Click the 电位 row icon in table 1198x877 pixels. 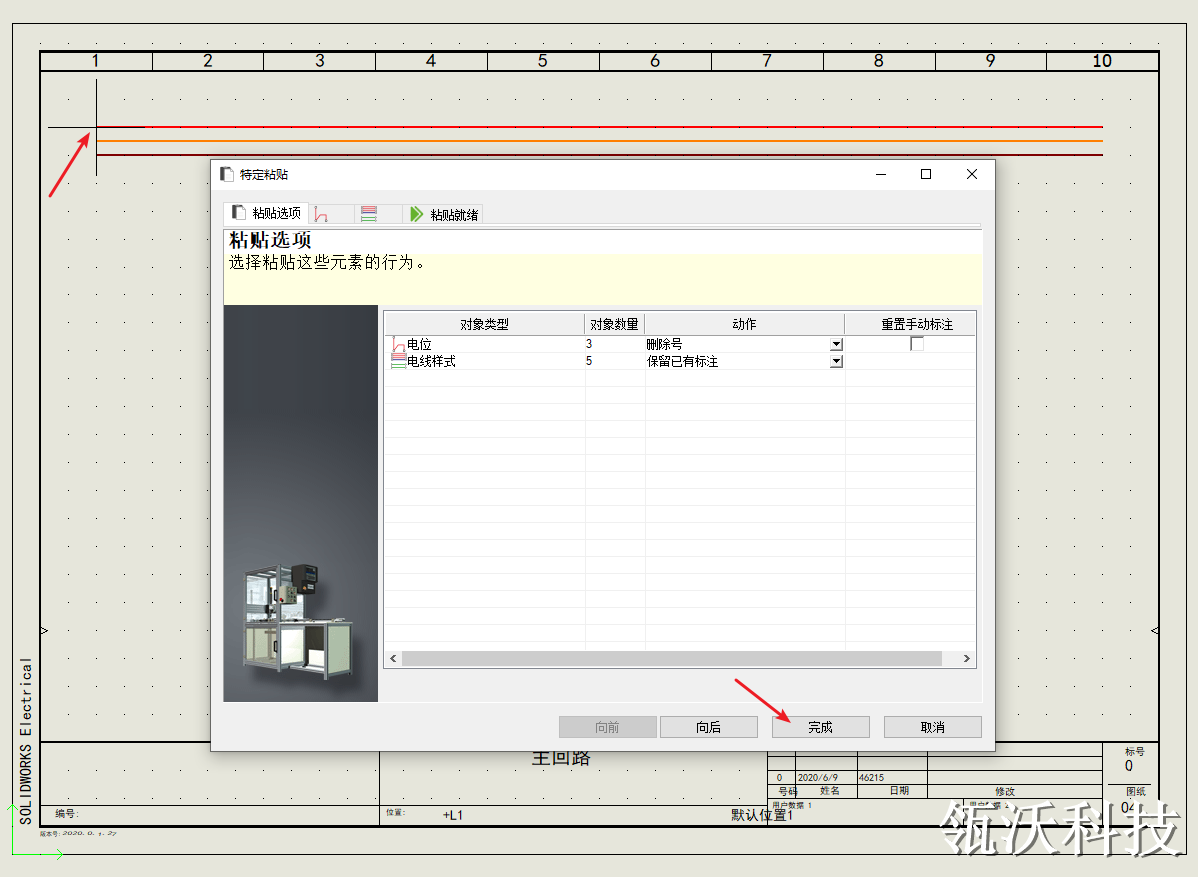pos(398,345)
